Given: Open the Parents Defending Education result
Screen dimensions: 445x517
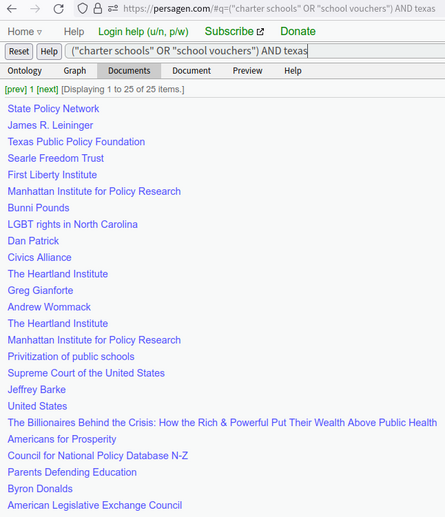Looking at the screenshot, I should coord(72,472).
